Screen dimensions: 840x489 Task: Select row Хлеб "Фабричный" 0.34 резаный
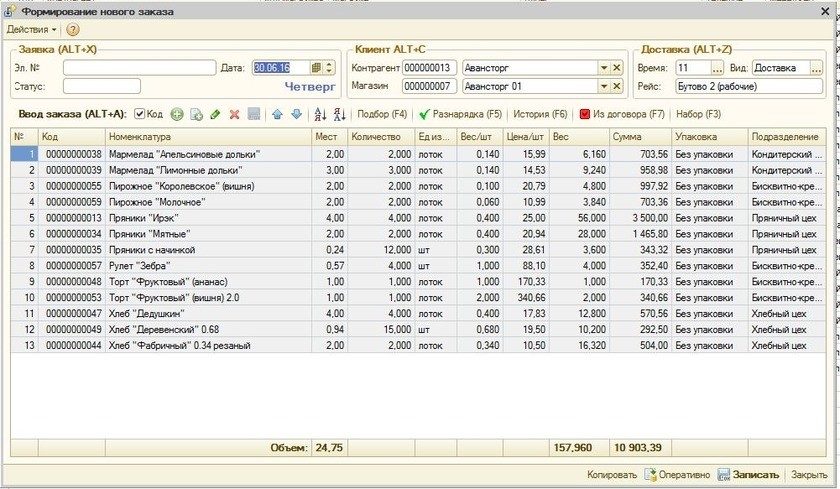click(x=418, y=345)
